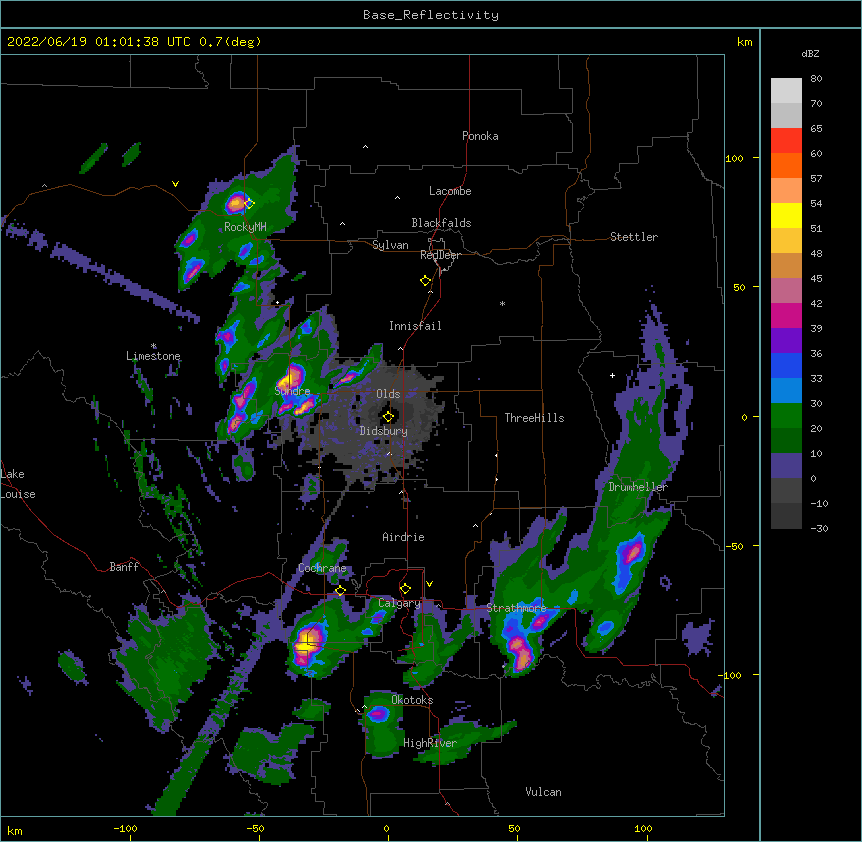Click the HighRiver town label
This screenshot has height=842, width=862.
point(430,743)
